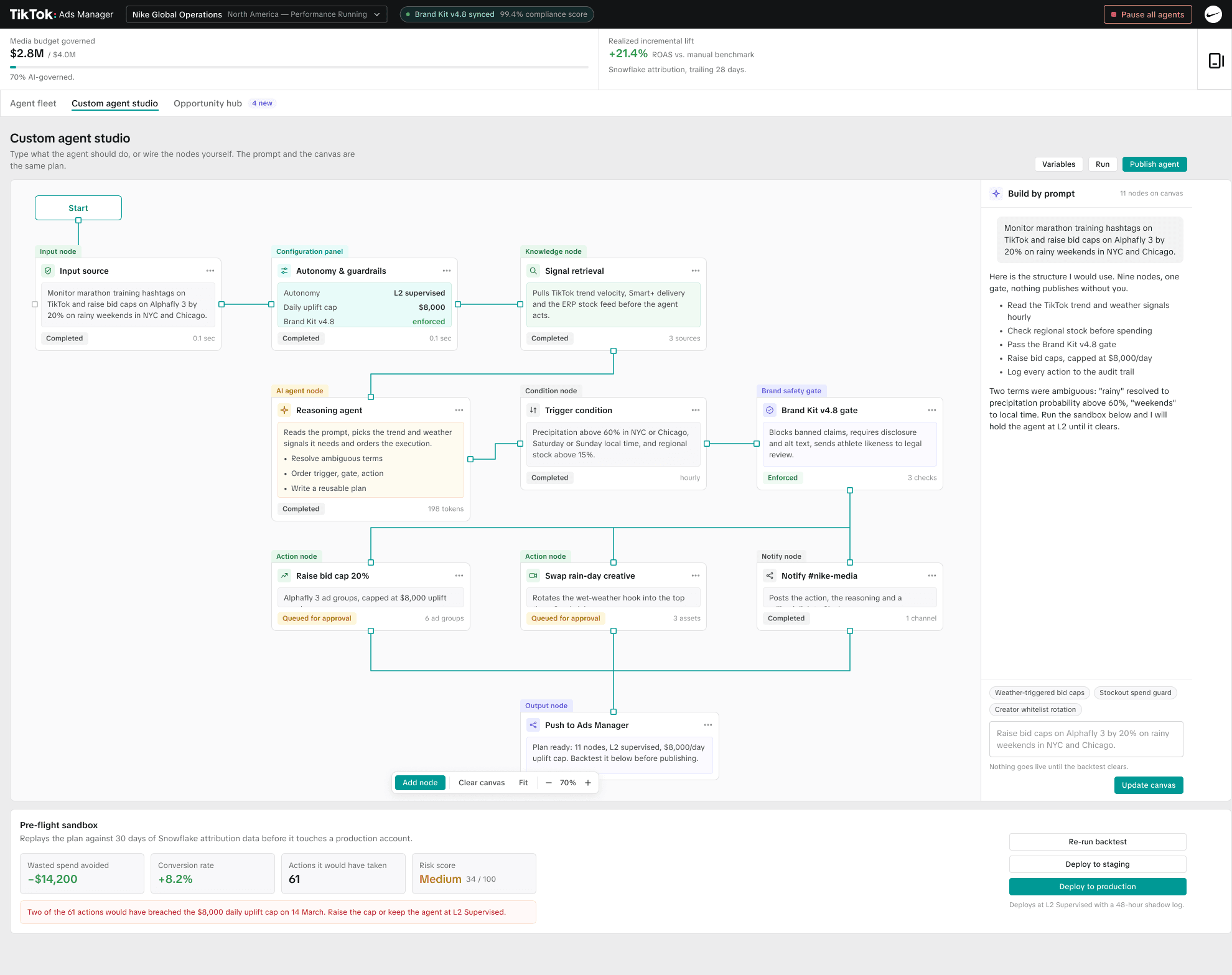Click Risk score Medium card

(x=474, y=874)
